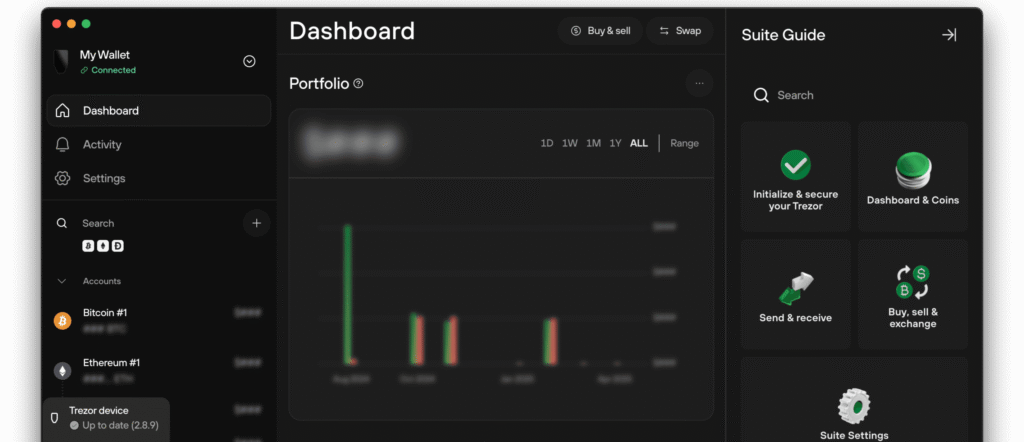
Task: Click the Suite Guide Search field
Action: (854, 95)
